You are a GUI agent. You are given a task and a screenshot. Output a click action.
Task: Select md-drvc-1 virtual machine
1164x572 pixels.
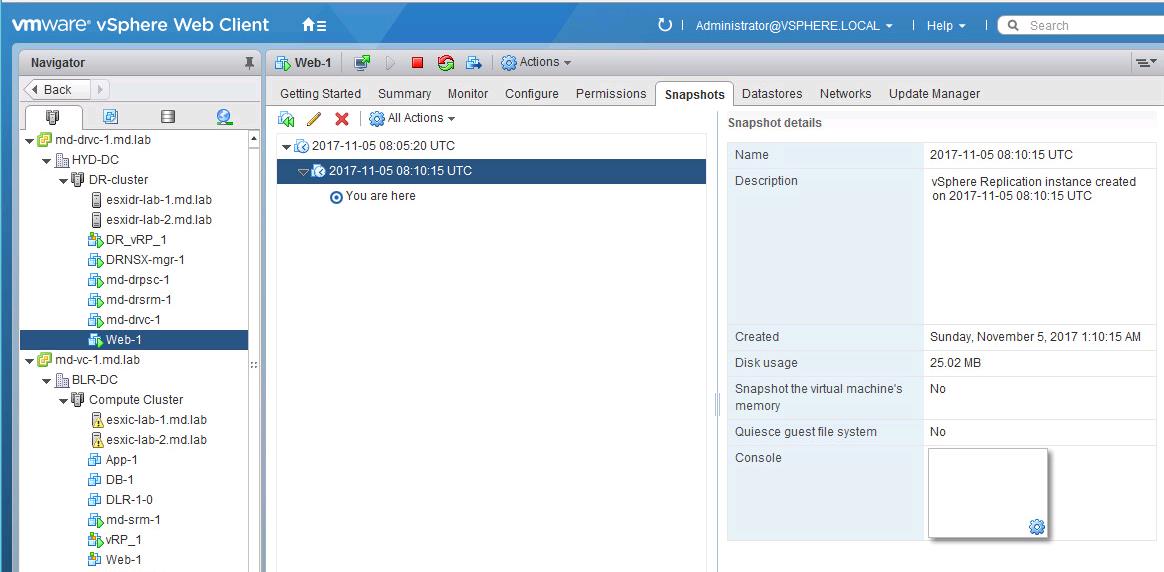point(133,320)
